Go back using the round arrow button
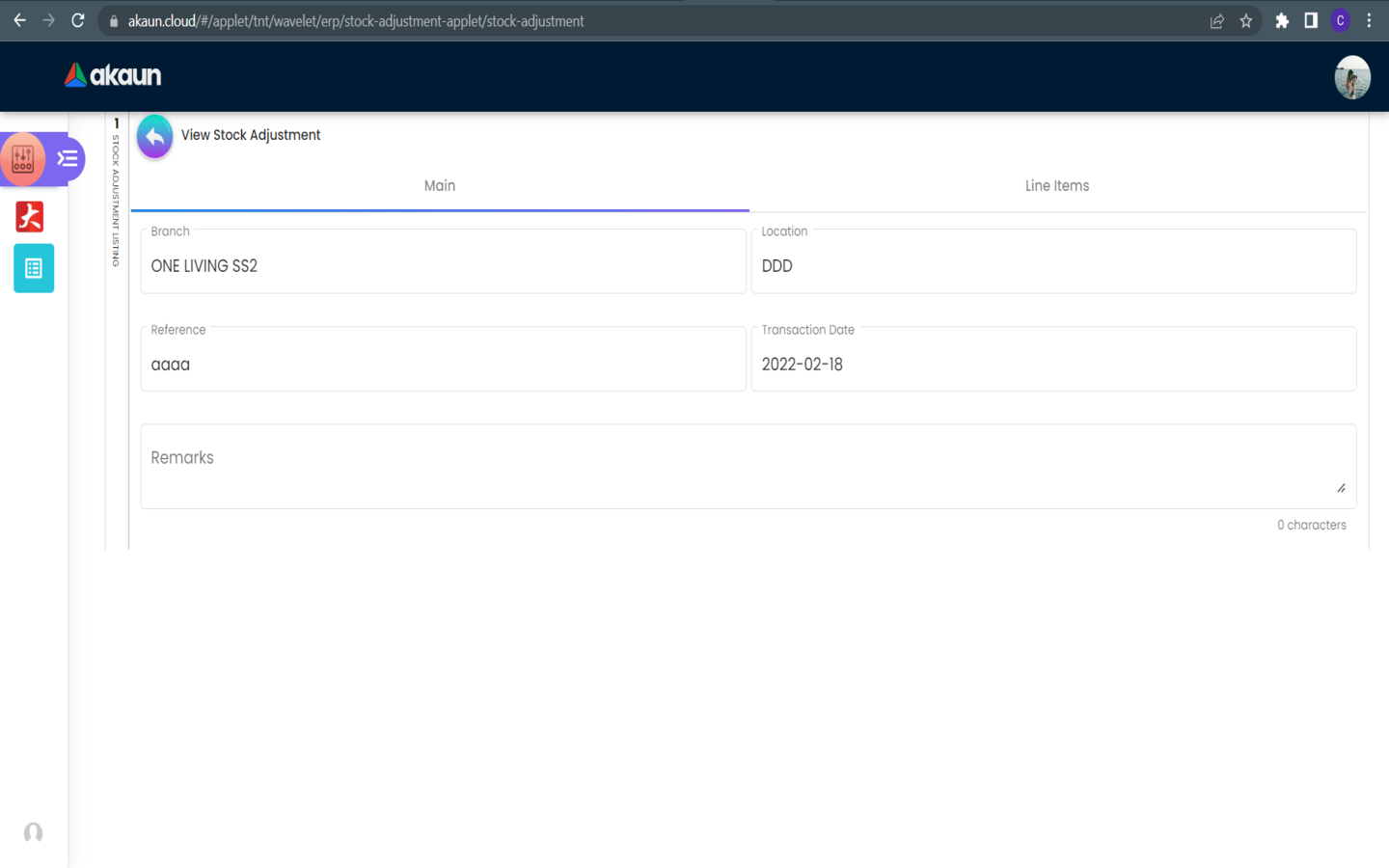This screenshot has width=1389, height=868. [x=154, y=136]
